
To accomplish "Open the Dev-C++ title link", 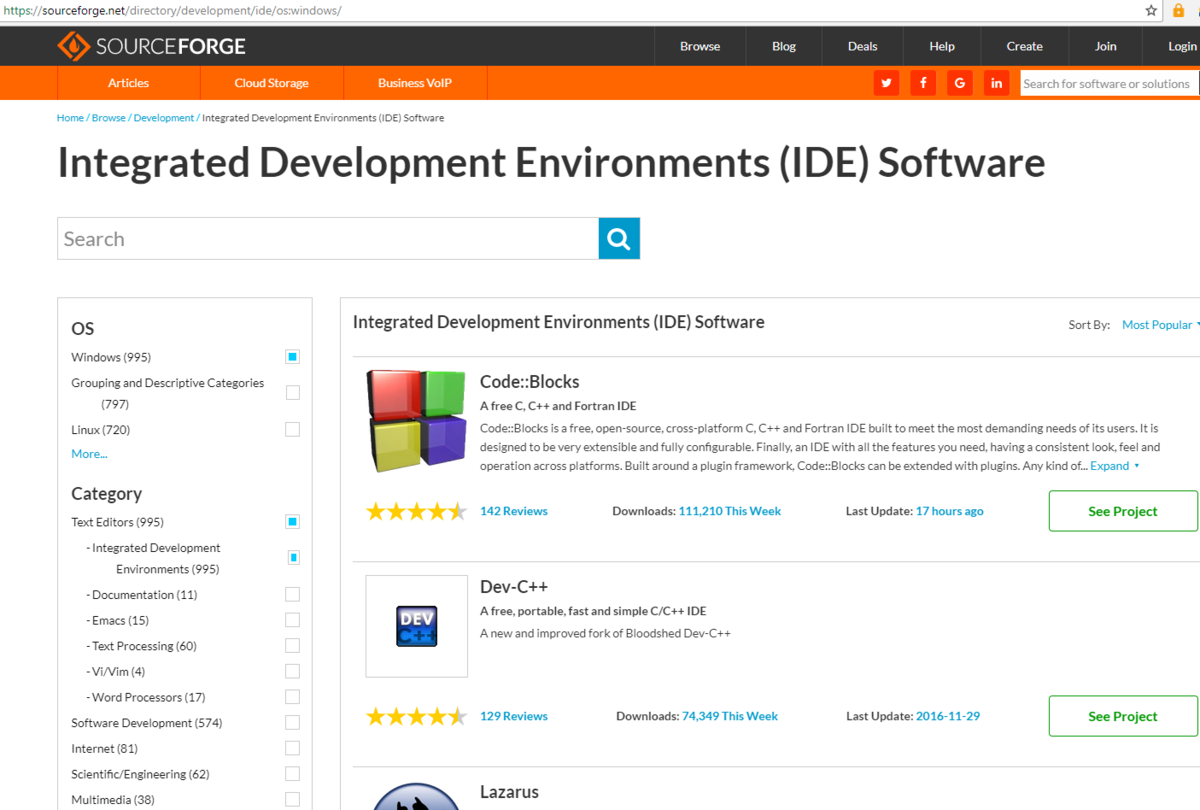I will pyautogui.click(x=514, y=587).
